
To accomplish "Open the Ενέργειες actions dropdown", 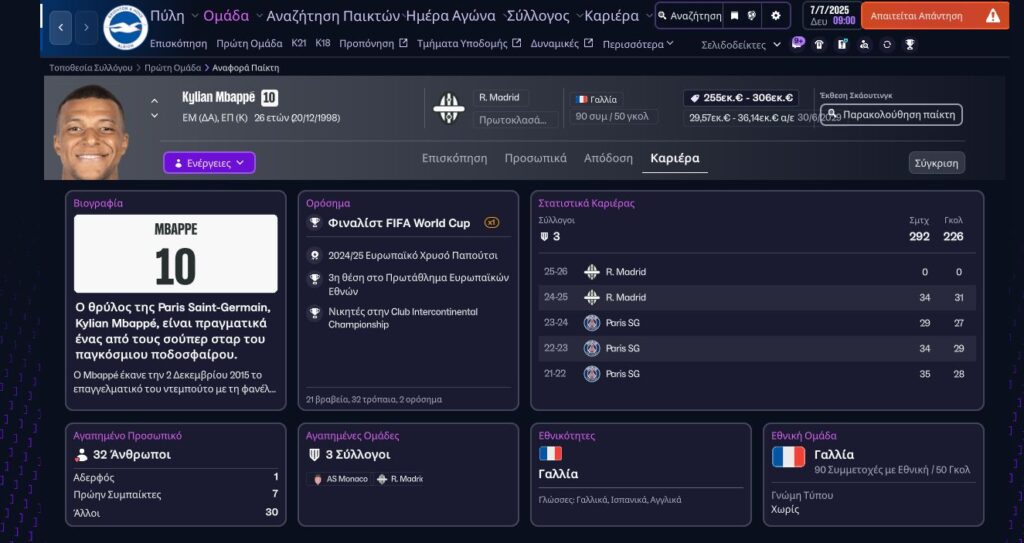I will click(209, 163).
